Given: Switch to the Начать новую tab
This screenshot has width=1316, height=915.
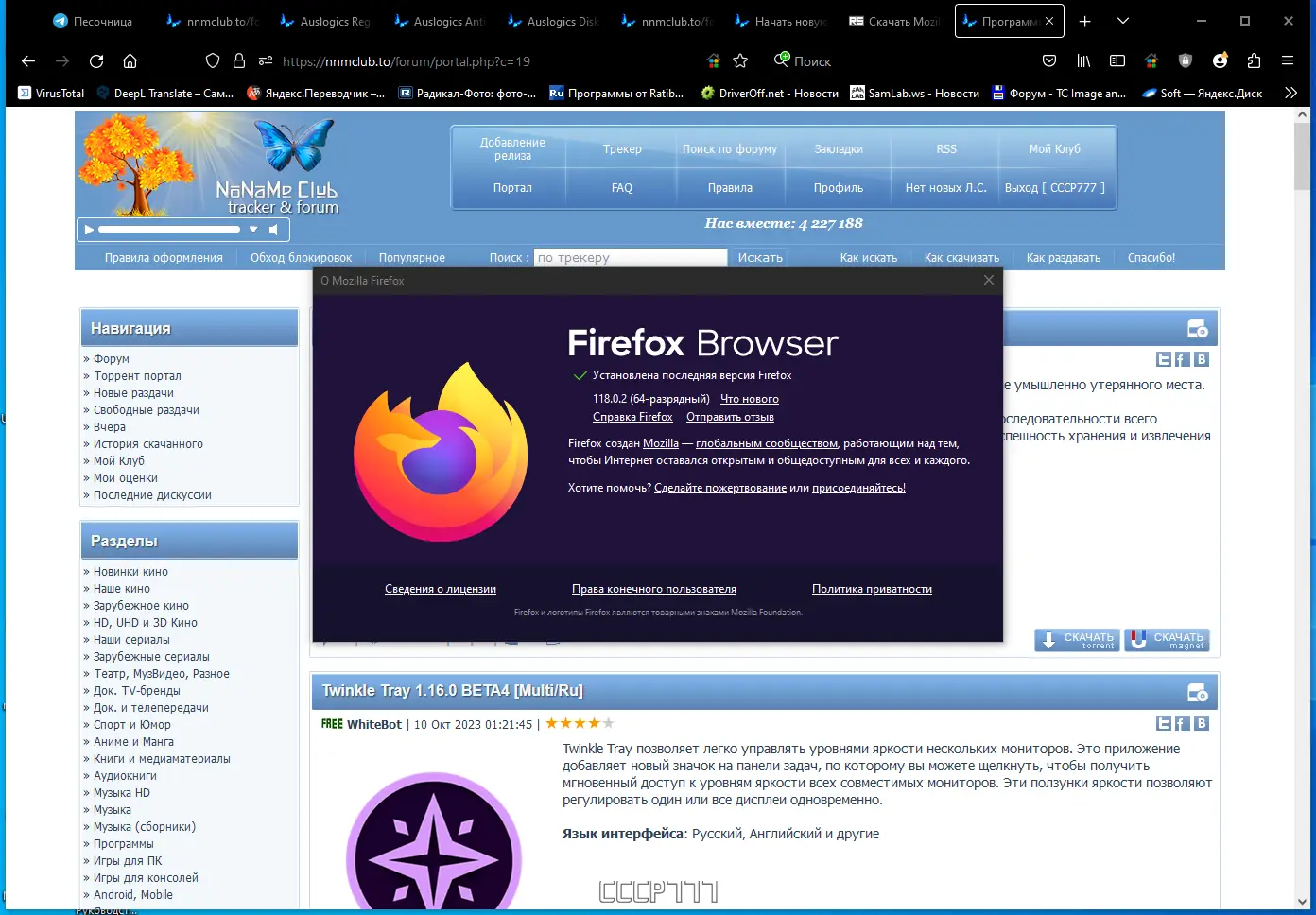Looking at the screenshot, I should tap(781, 21).
